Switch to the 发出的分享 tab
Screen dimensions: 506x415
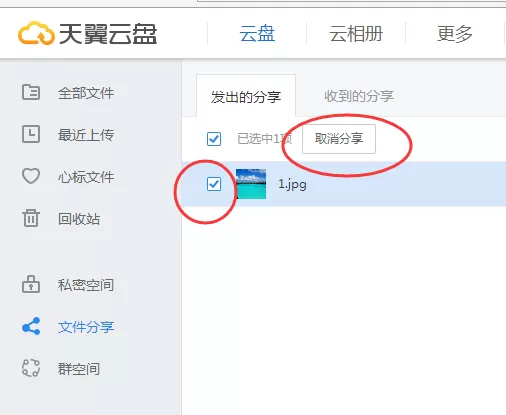coord(246,97)
